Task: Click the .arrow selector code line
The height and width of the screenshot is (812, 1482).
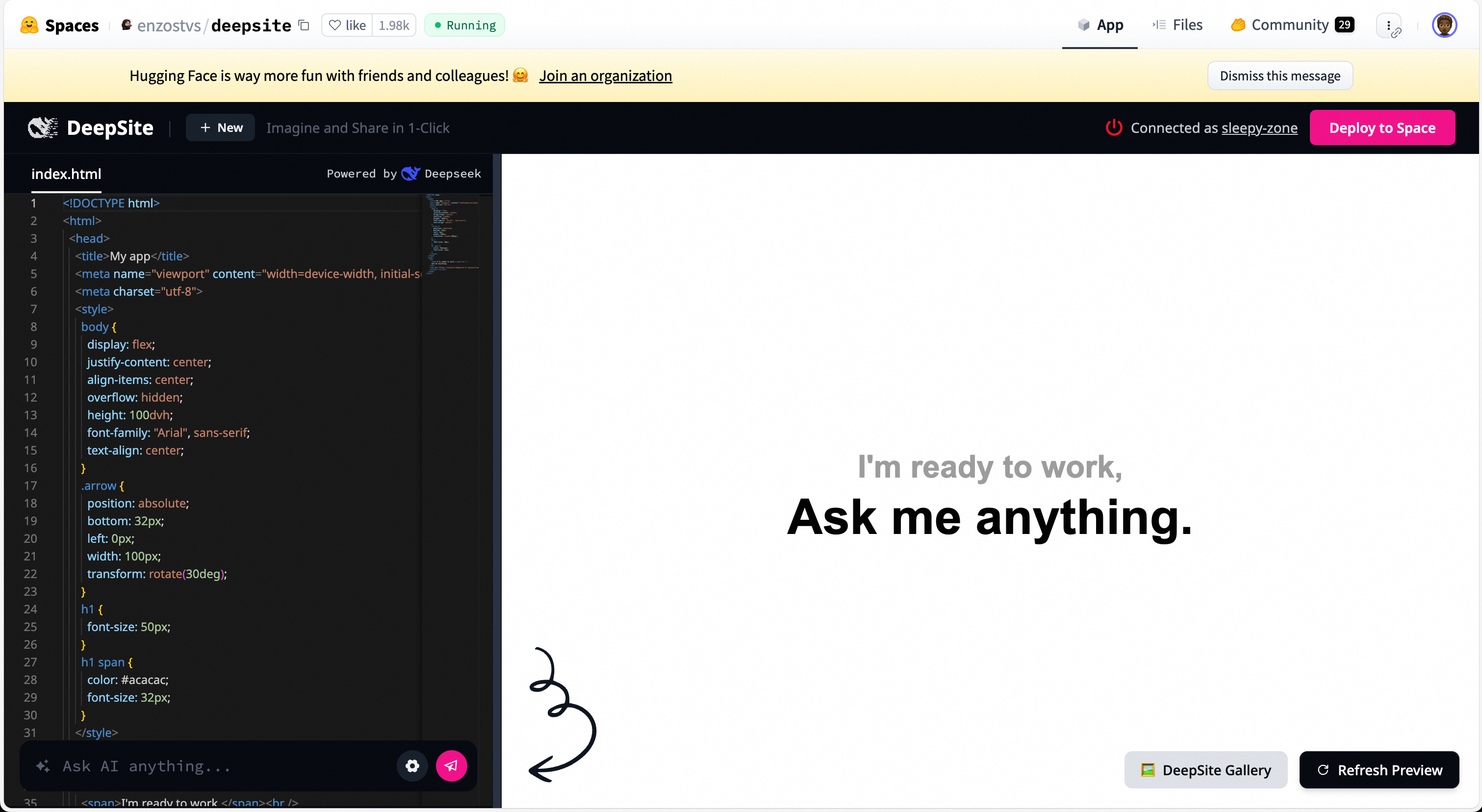Action: tap(102, 486)
